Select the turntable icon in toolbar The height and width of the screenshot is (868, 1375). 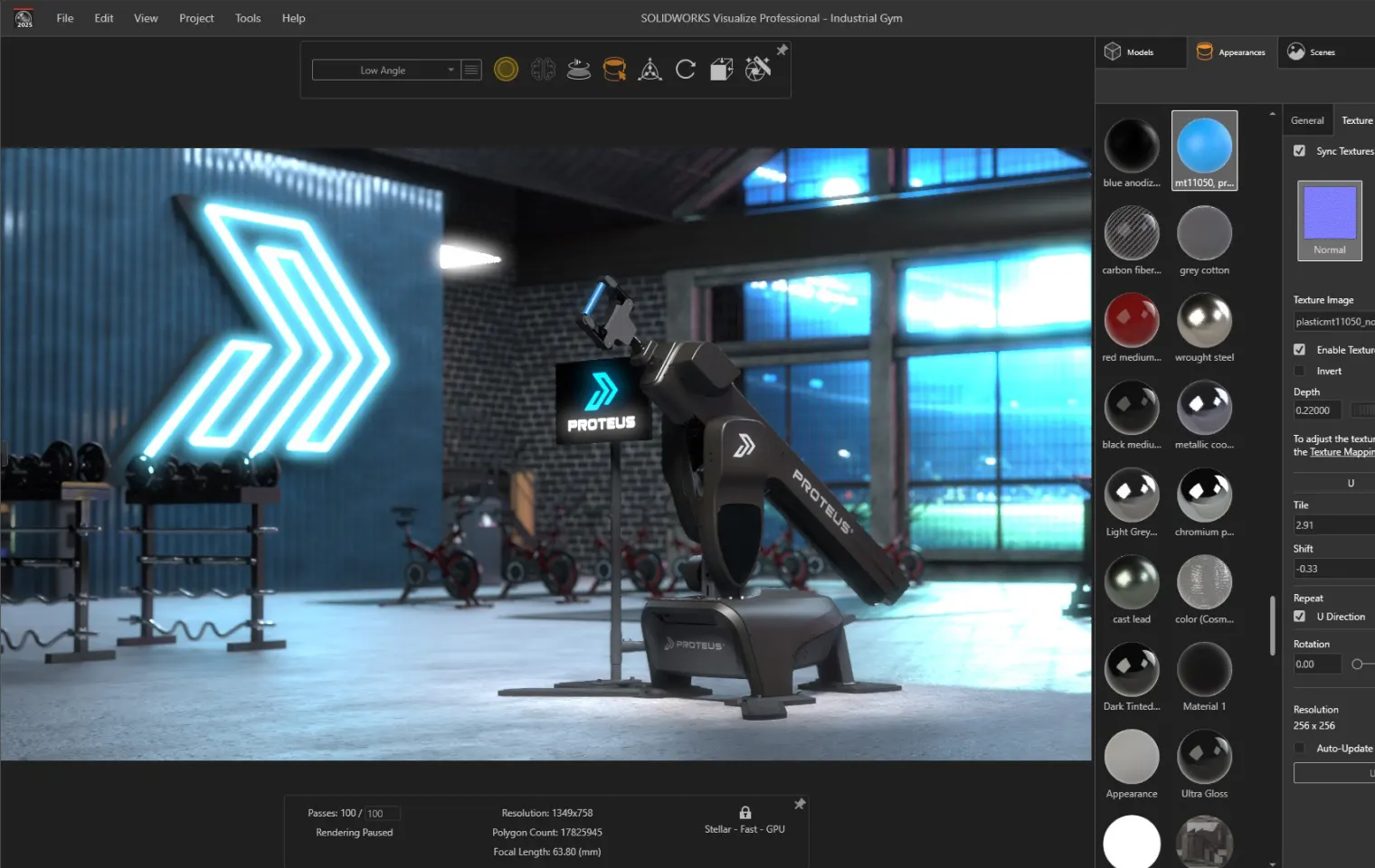579,70
